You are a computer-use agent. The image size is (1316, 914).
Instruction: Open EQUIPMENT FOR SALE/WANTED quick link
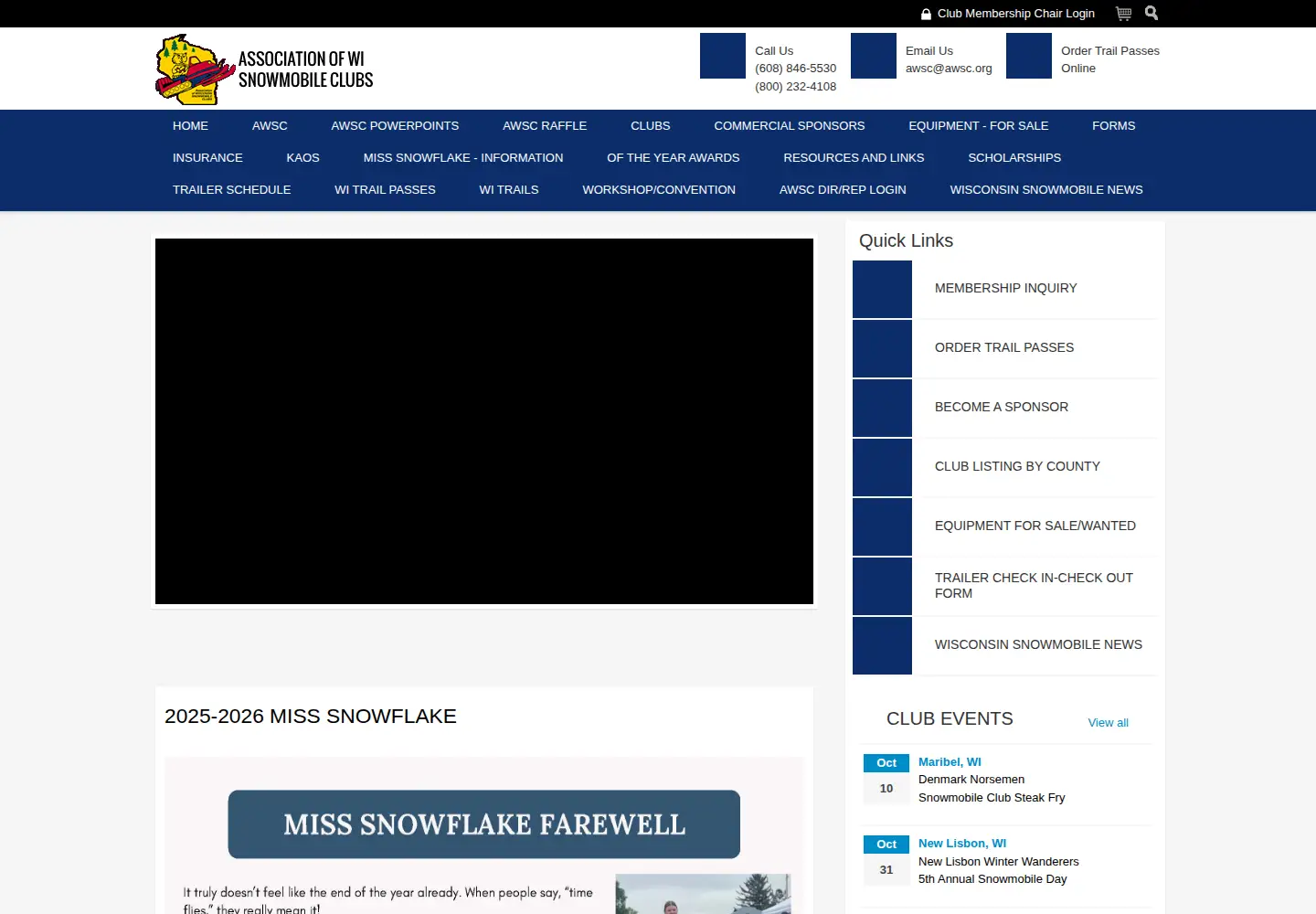click(1035, 526)
